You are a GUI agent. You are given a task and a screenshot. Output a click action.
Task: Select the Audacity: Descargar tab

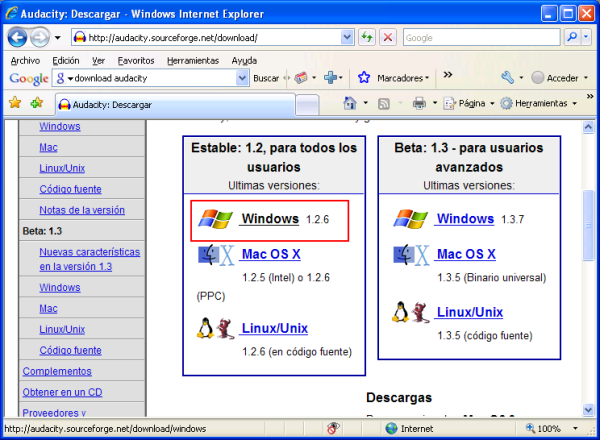point(174,104)
